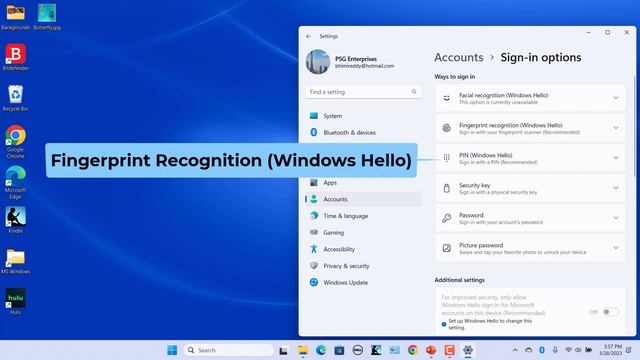This screenshot has height=360, width=640.
Task: Open the Kindle app from the taskbar
Action: pyautogui.click(x=376, y=350)
